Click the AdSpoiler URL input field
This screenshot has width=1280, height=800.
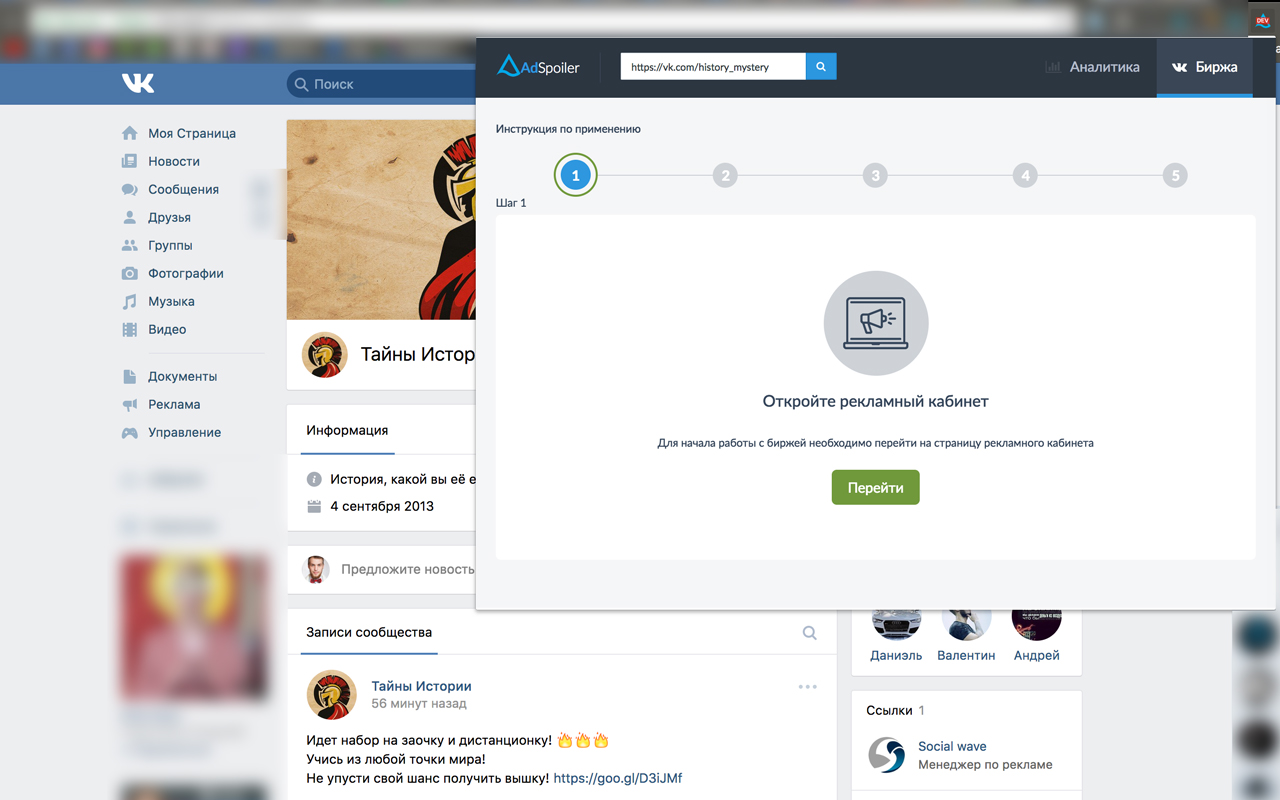[713, 67]
